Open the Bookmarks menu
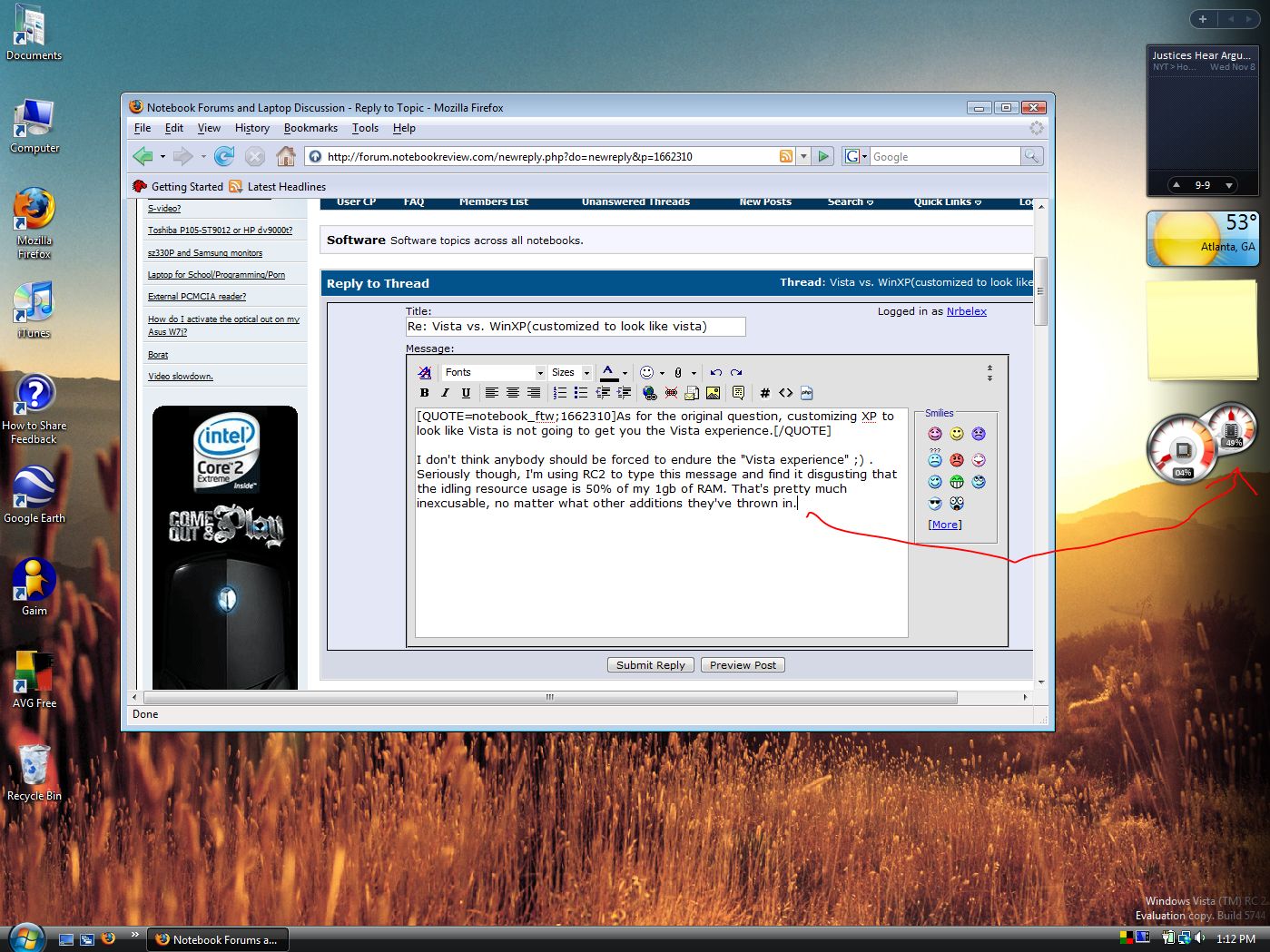The image size is (1270, 952). click(310, 128)
